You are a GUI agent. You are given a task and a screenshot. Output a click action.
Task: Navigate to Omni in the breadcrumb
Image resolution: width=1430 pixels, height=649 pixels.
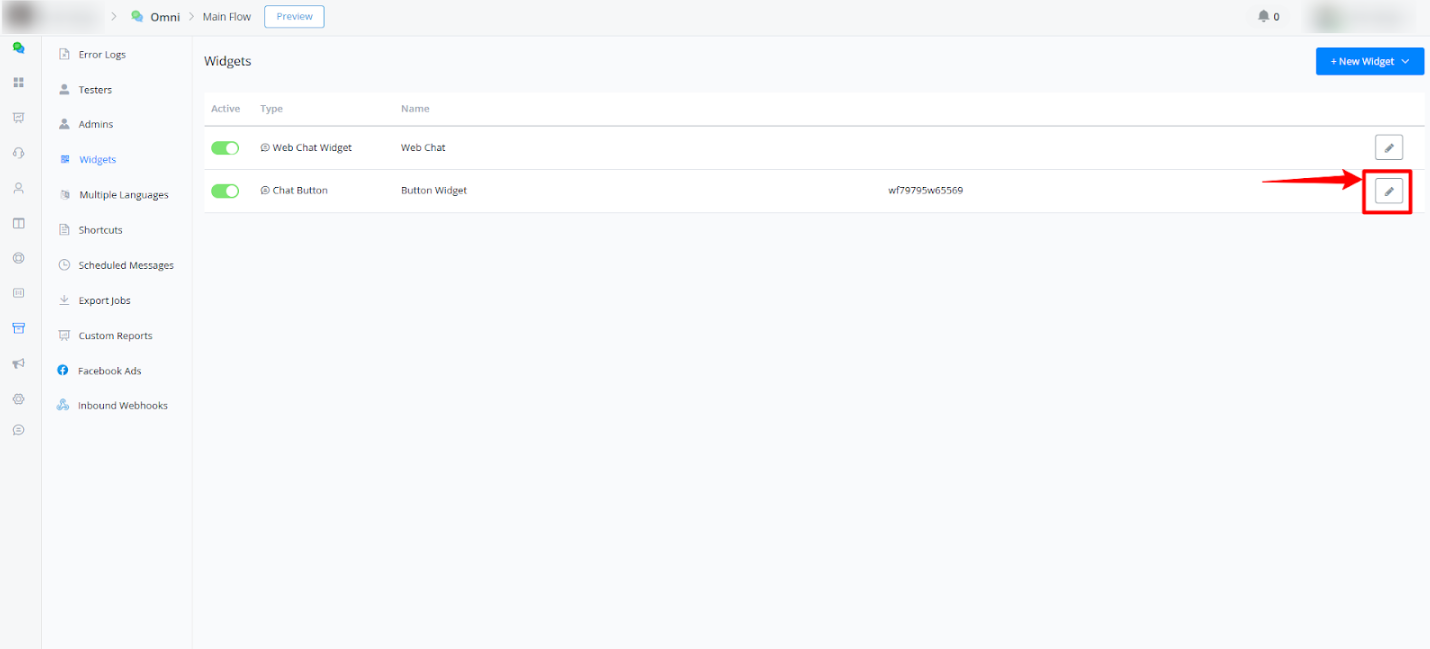pyautogui.click(x=164, y=17)
